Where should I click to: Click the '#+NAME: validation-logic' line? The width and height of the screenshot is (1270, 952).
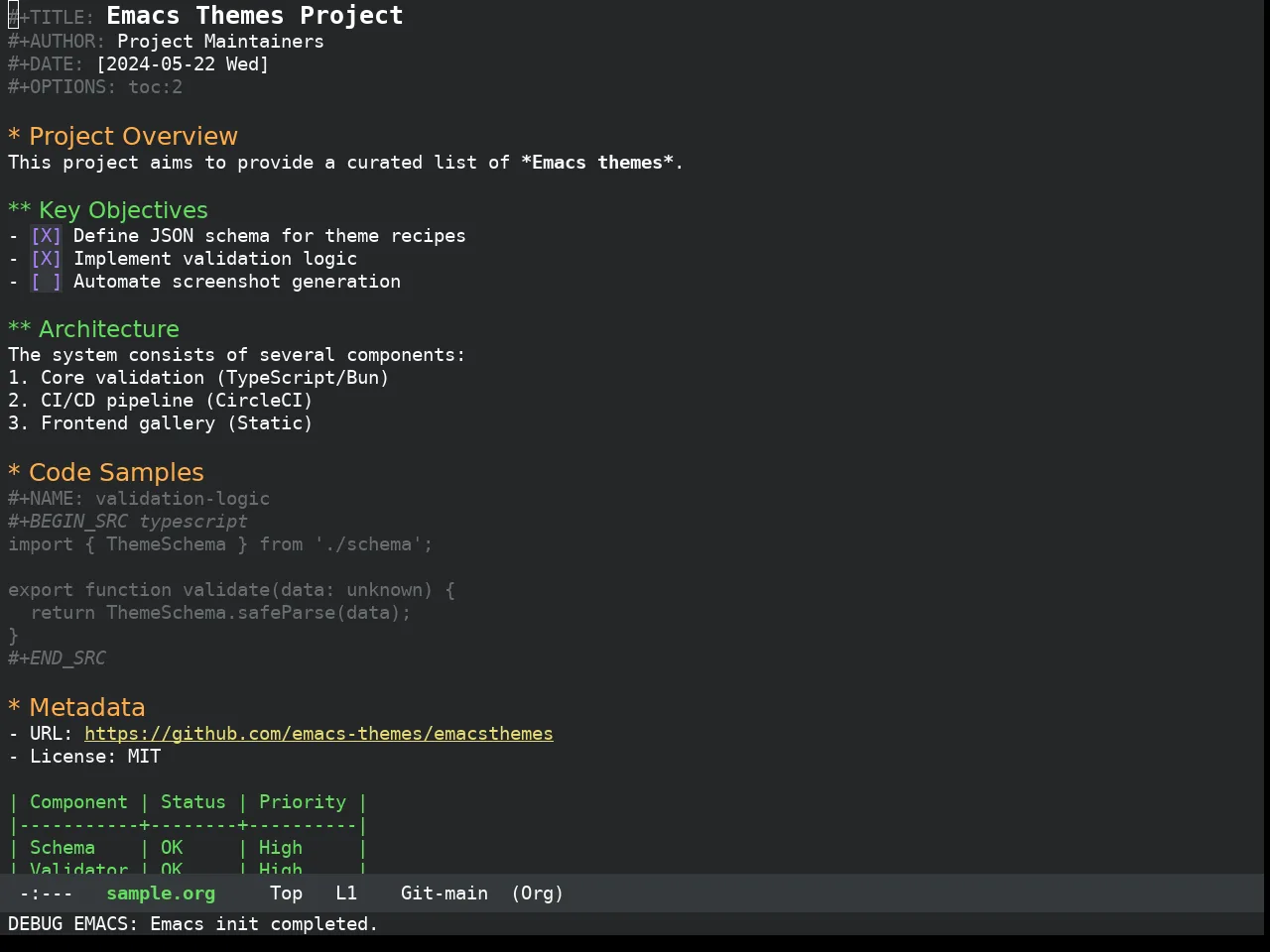coord(139,499)
